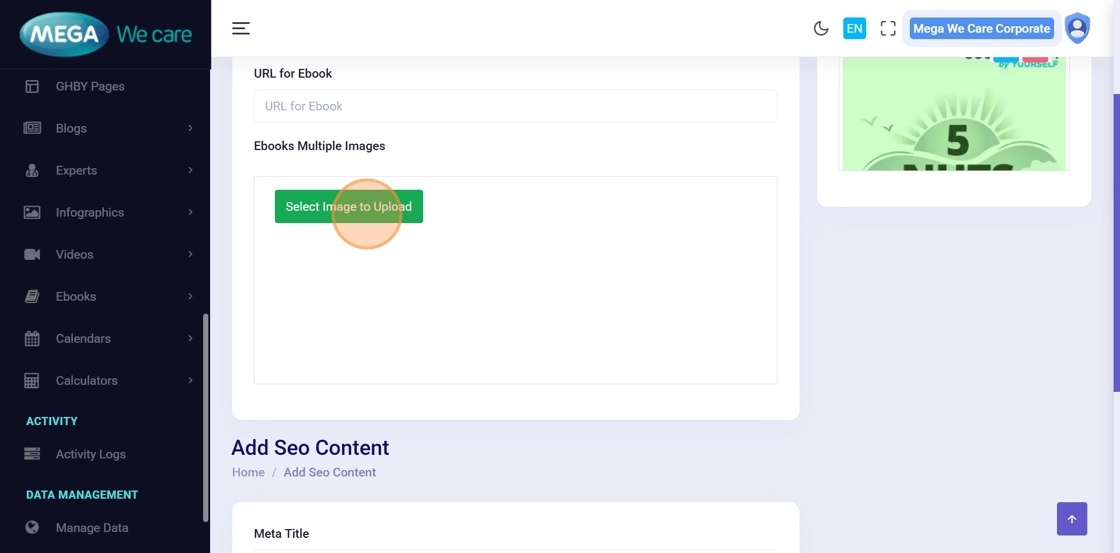Click Home breadcrumb link
Image resolution: width=1120 pixels, height=553 pixels.
click(x=248, y=472)
